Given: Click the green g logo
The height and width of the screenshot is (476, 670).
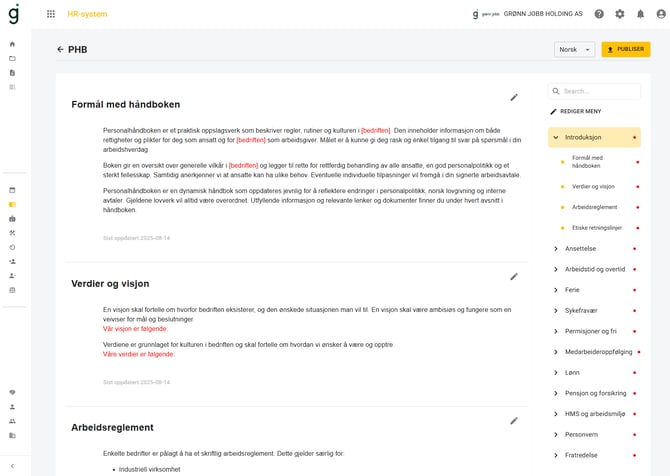Looking at the screenshot, I should coord(14,13).
